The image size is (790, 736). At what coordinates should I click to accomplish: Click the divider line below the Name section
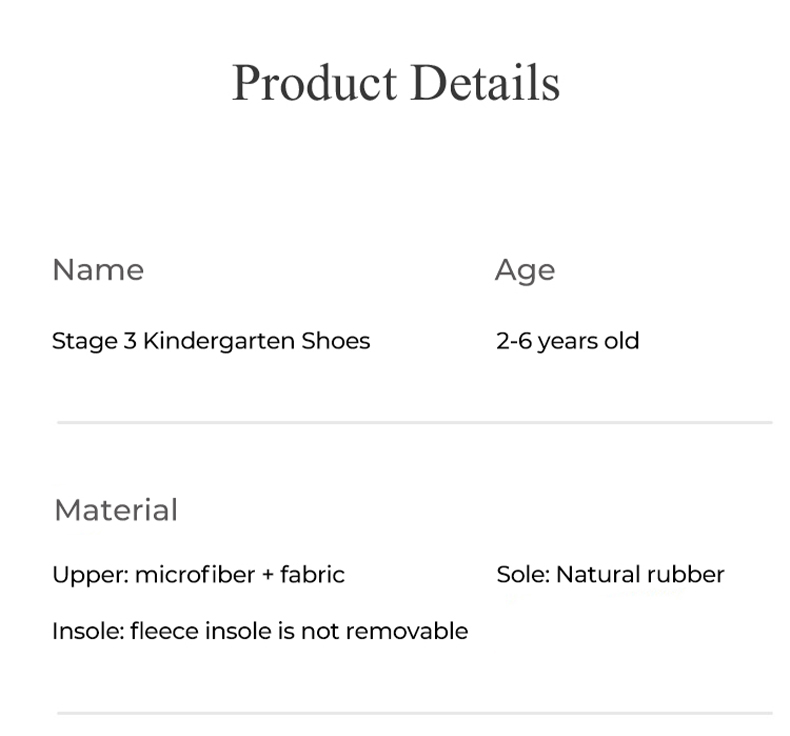tap(414, 422)
